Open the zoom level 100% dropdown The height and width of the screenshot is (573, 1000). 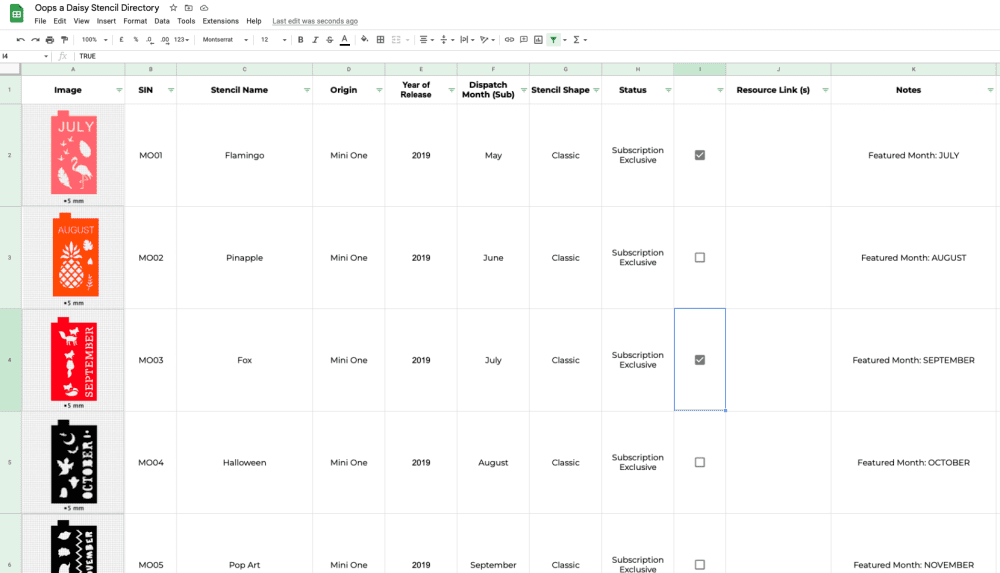coord(94,40)
